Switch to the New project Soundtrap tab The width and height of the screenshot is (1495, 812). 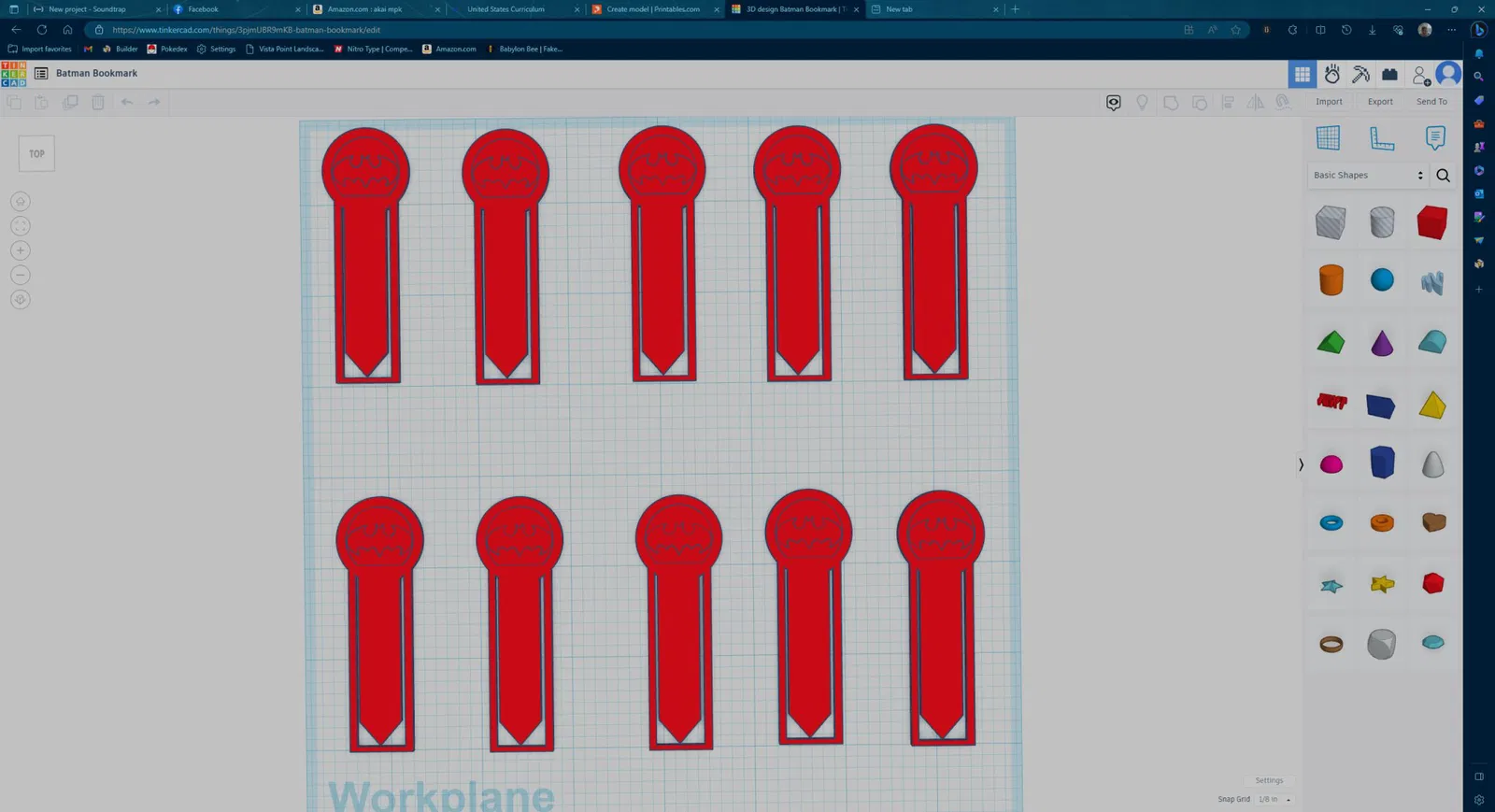[x=97, y=9]
